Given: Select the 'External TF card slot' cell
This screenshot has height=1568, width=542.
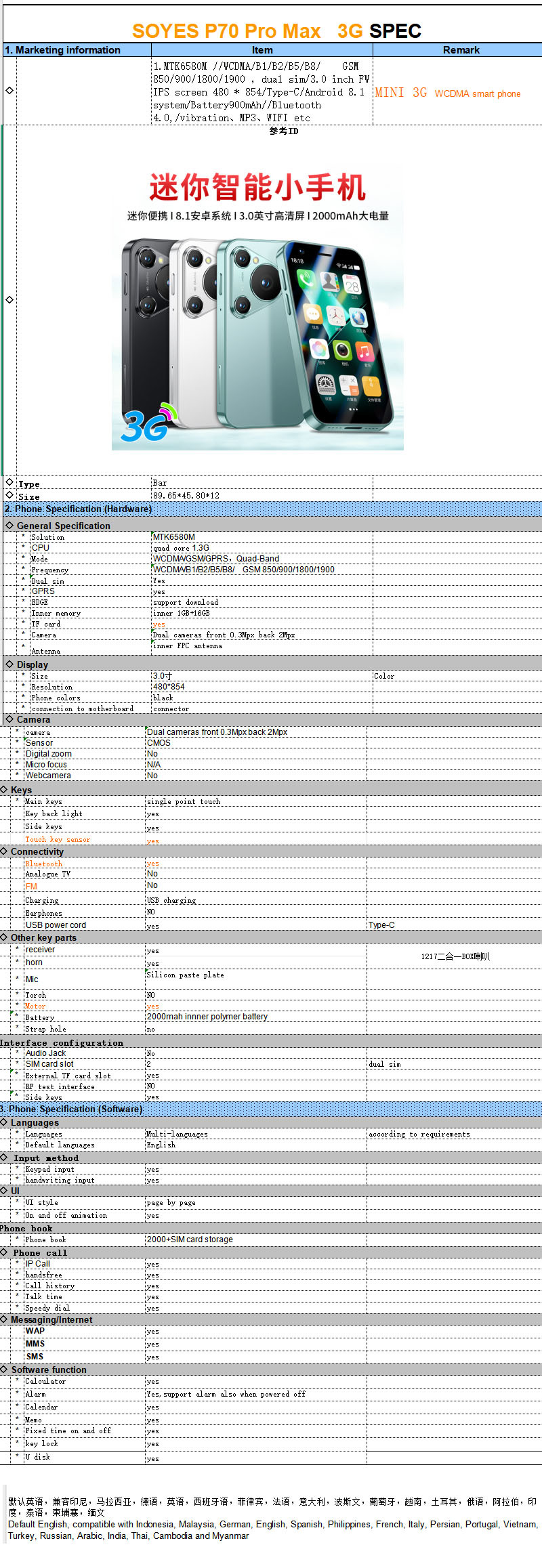Looking at the screenshot, I should point(85,1076).
